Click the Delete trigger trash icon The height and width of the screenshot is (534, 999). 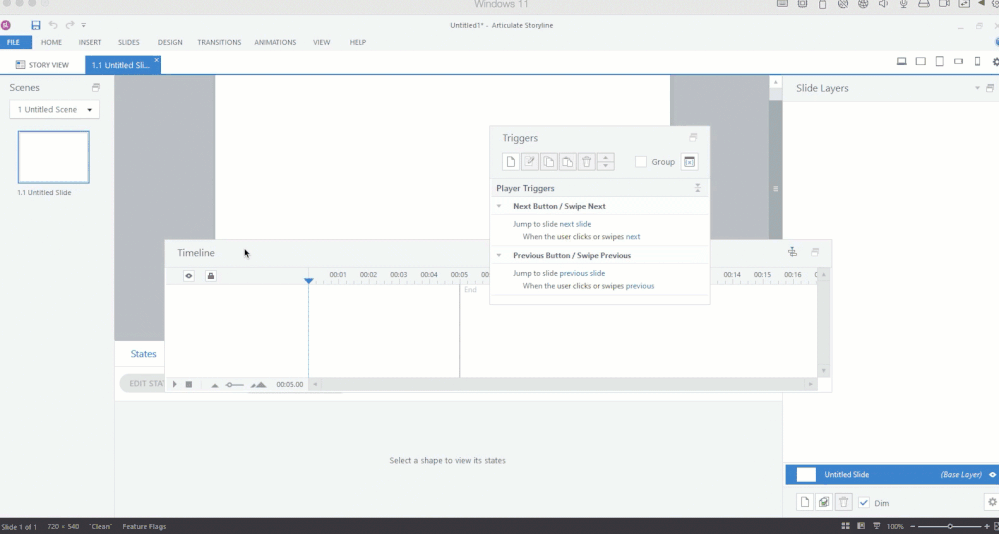click(x=587, y=162)
